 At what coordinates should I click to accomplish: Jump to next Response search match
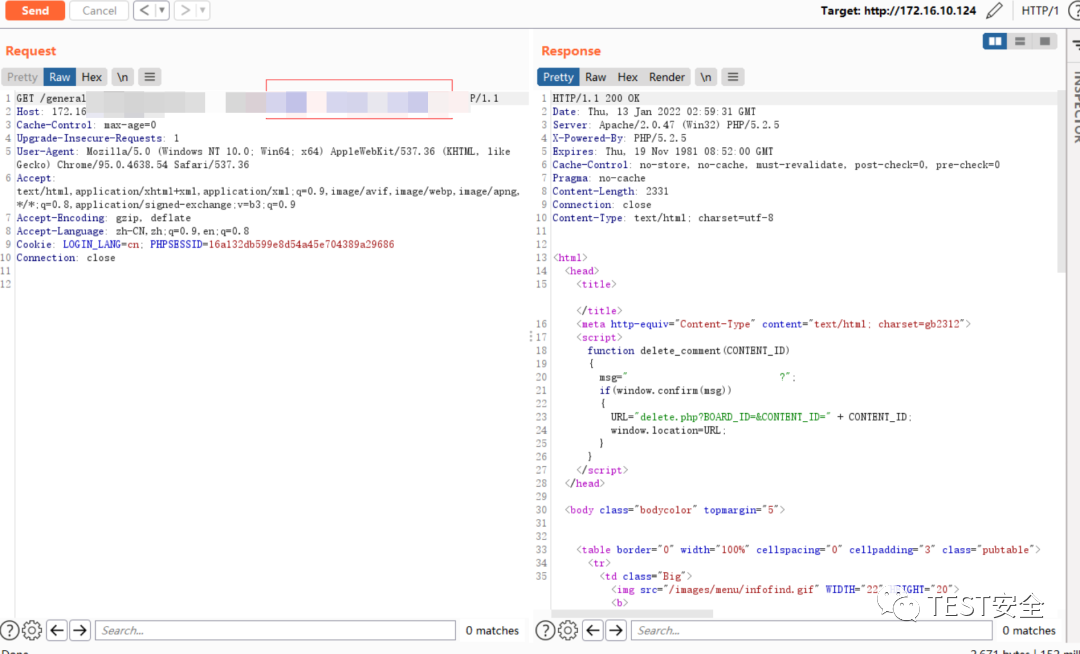pyautogui.click(x=616, y=630)
